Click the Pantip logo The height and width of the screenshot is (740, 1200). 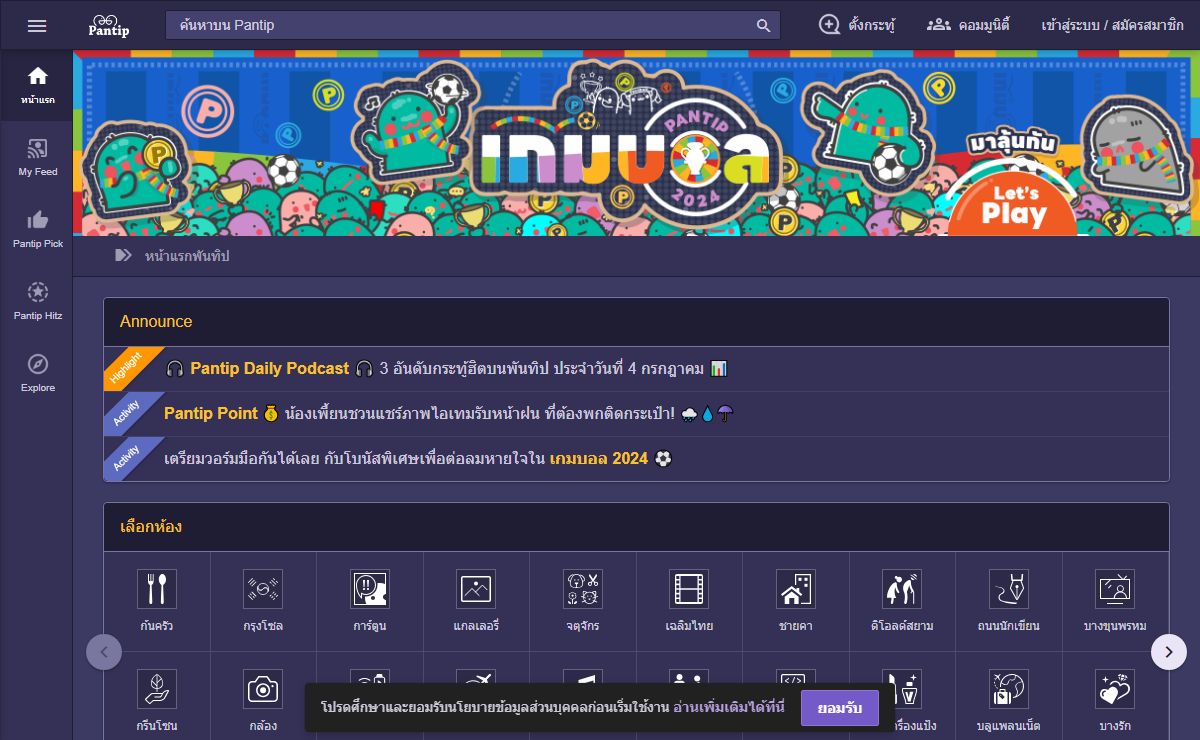(x=109, y=25)
